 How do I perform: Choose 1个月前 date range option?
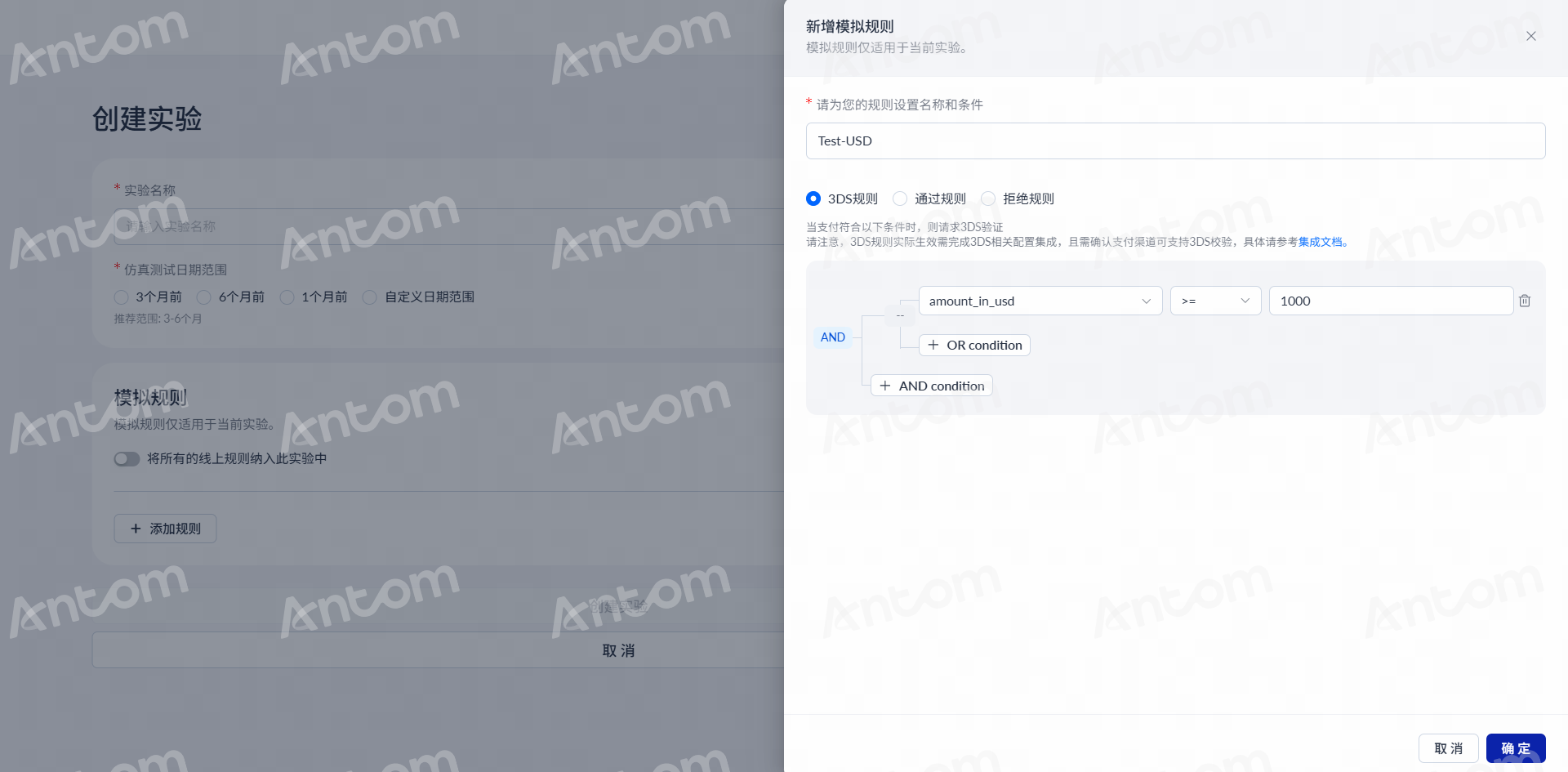pyautogui.click(x=287, y=297)
